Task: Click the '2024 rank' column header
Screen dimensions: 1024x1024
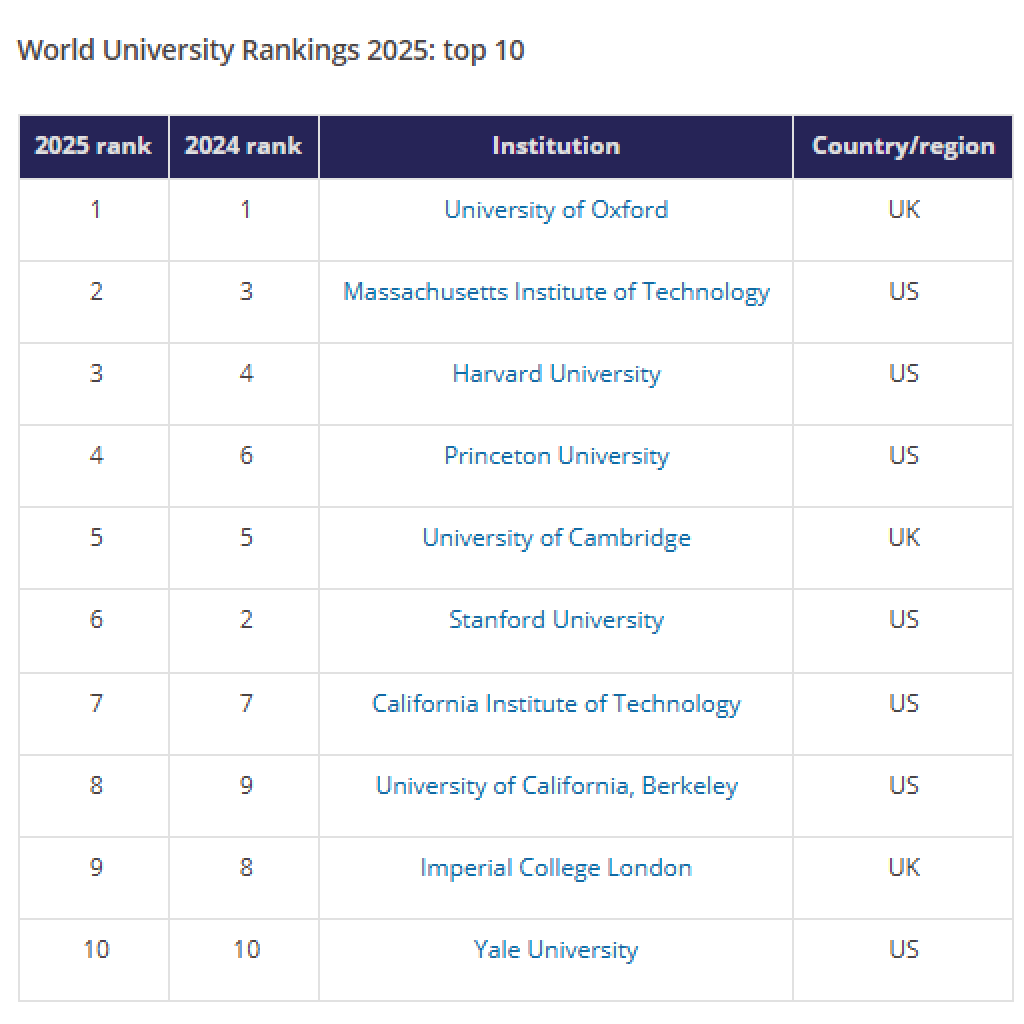Action: point(244,146)
